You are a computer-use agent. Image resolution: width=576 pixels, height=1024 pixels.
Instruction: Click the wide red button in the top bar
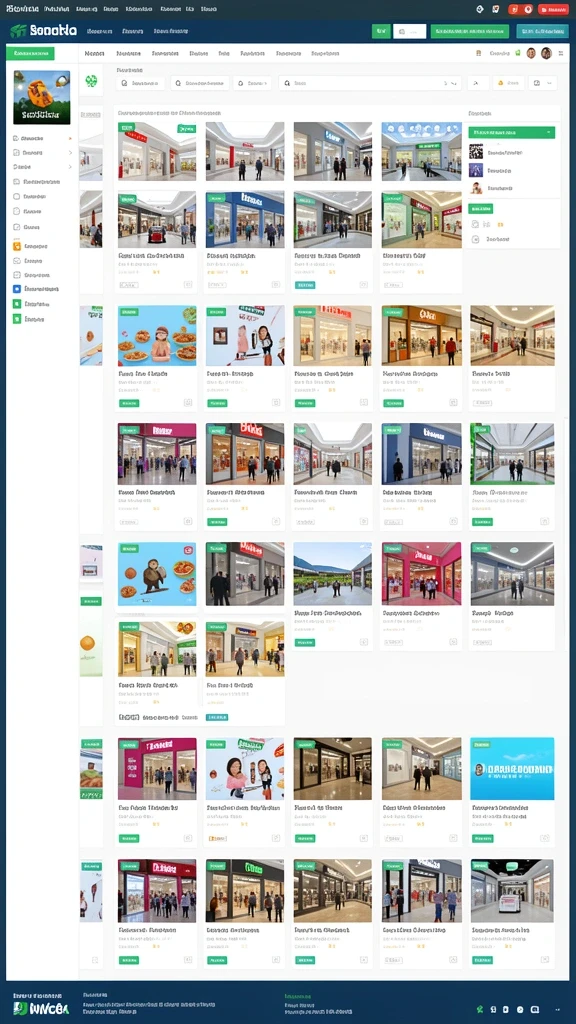click(553, 9)
